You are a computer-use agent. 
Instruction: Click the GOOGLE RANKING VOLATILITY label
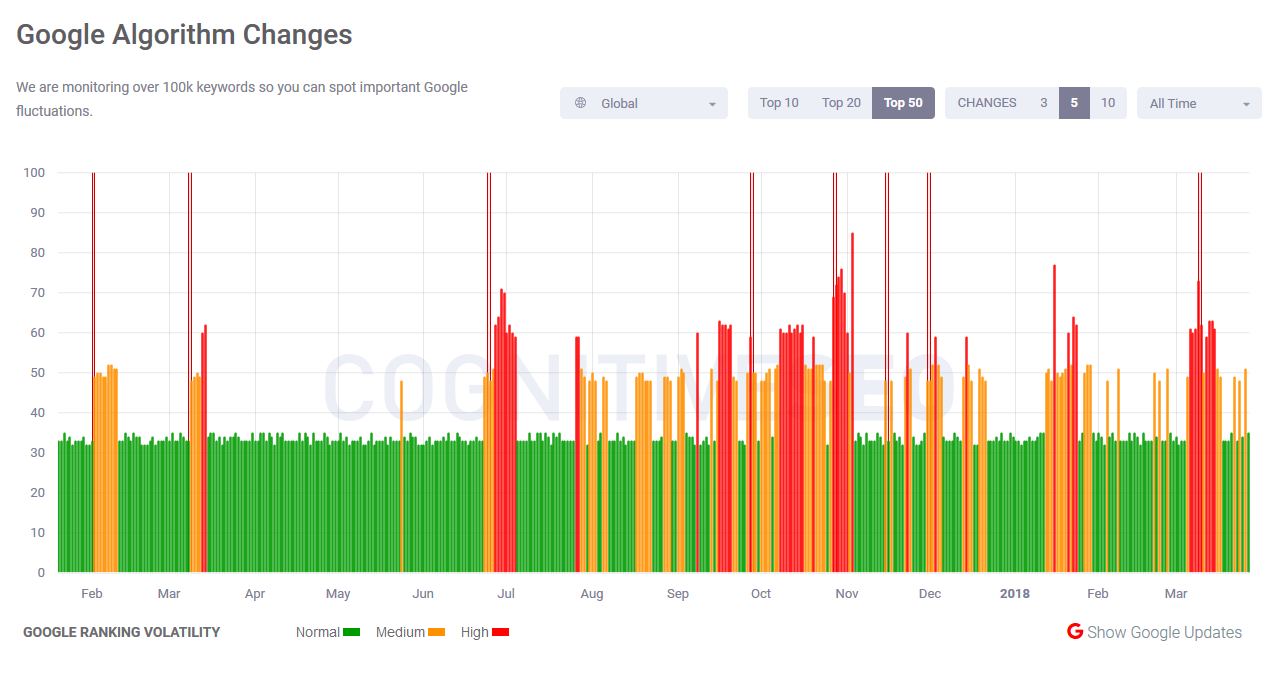pos(122,631)
